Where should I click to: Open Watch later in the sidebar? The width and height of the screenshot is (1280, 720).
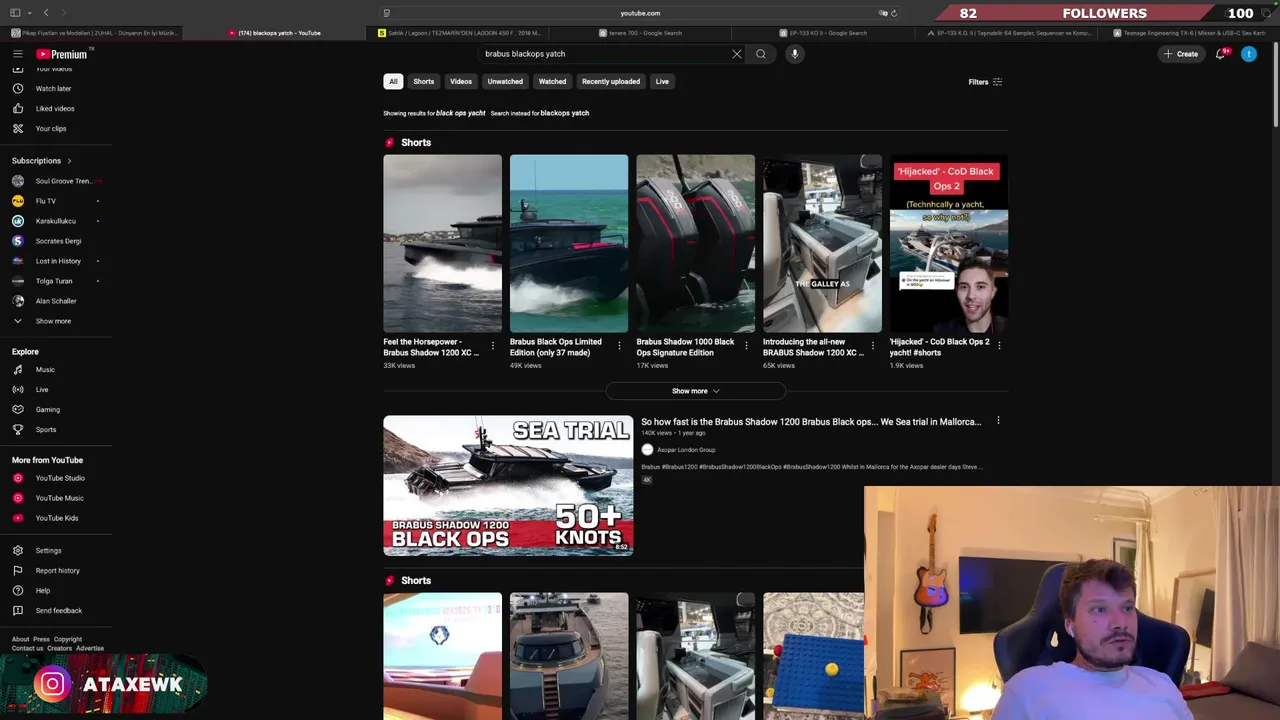click(x=52, y=88)
